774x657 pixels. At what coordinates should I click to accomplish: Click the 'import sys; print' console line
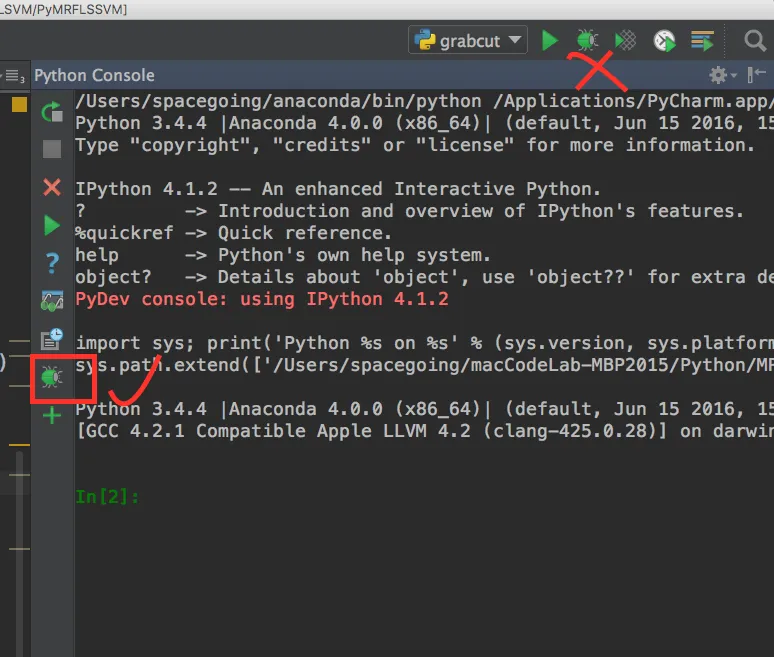tap(425, 343)
